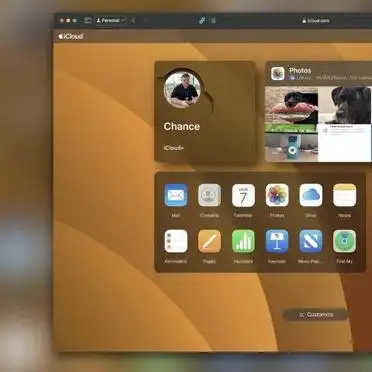Open the white document photo thumbnail
The width and height of the screenshot is (372, 372).
(x=345, y=143)
